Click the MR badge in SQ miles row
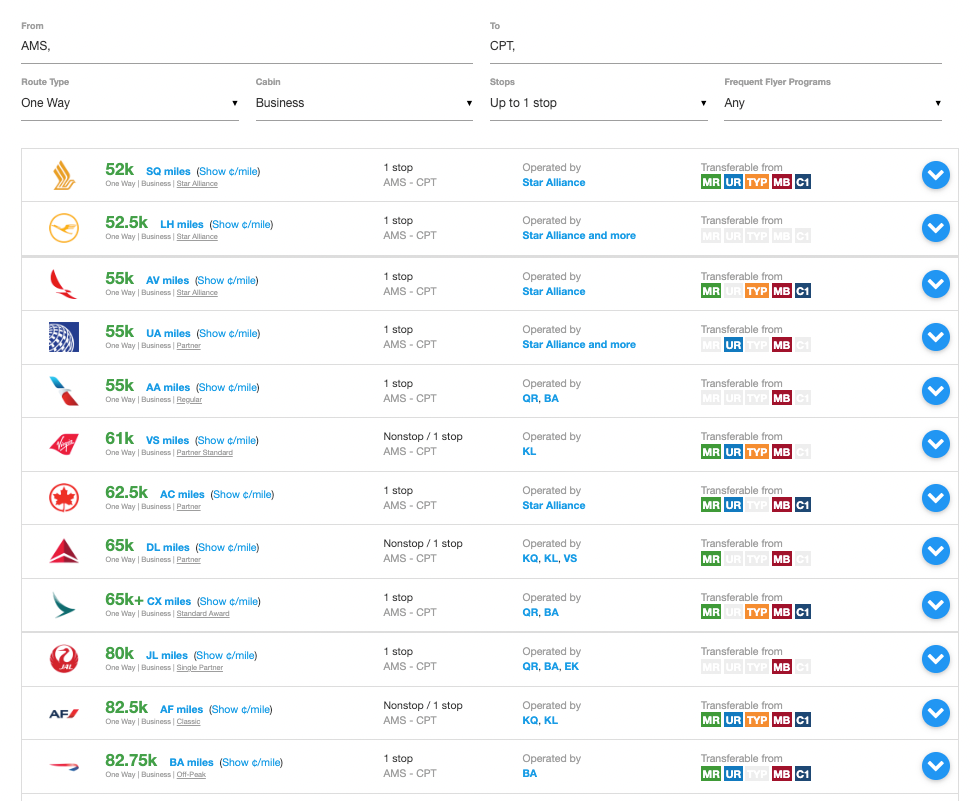This screenshot has height=801, width=970. [711, 182]
